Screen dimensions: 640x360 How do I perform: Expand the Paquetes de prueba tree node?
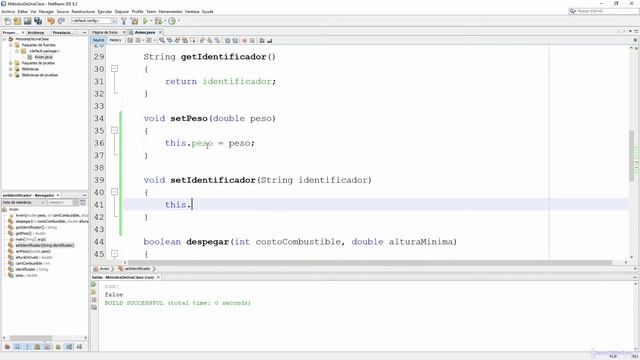coord(11,63)
